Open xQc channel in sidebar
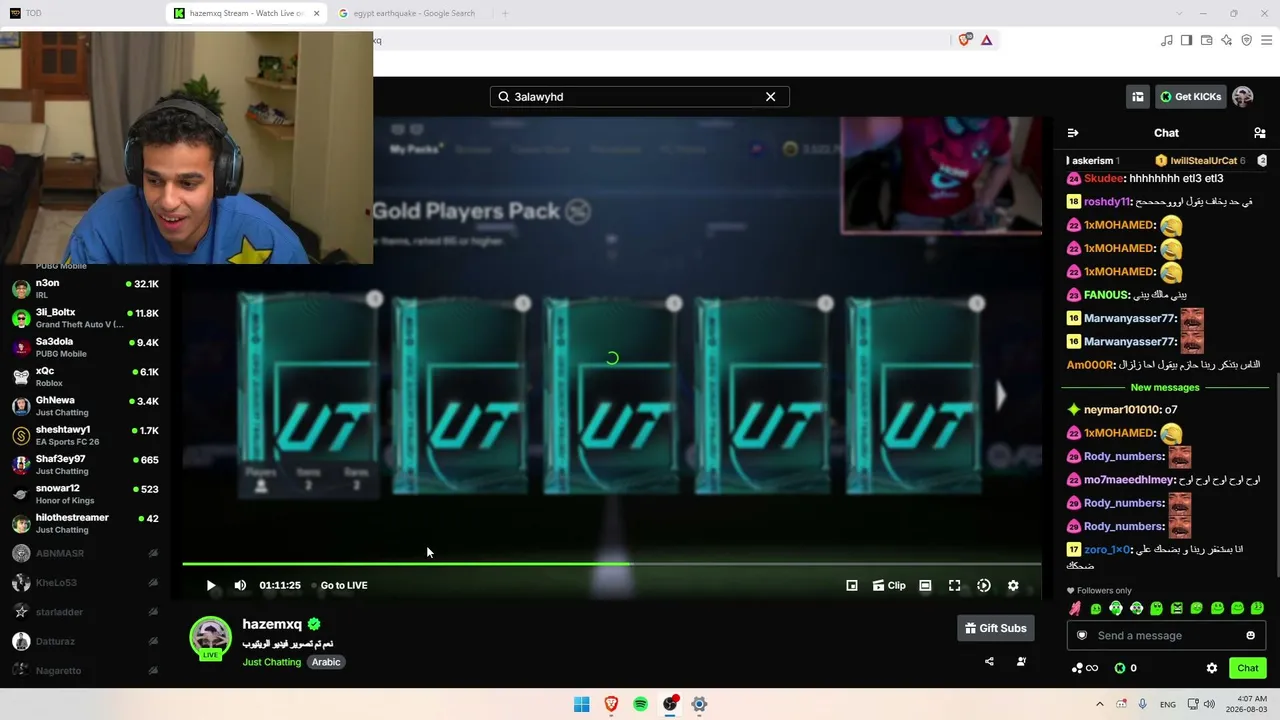 (85, 377)
